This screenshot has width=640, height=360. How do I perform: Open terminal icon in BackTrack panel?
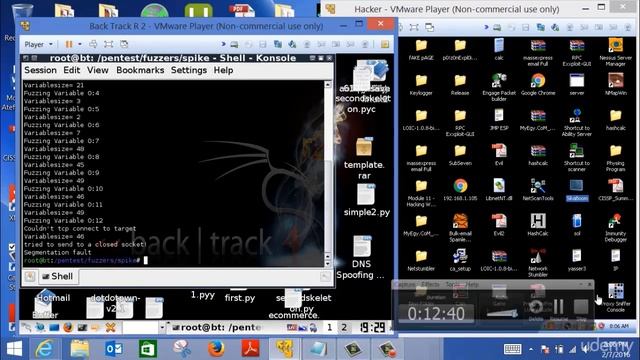82,327
